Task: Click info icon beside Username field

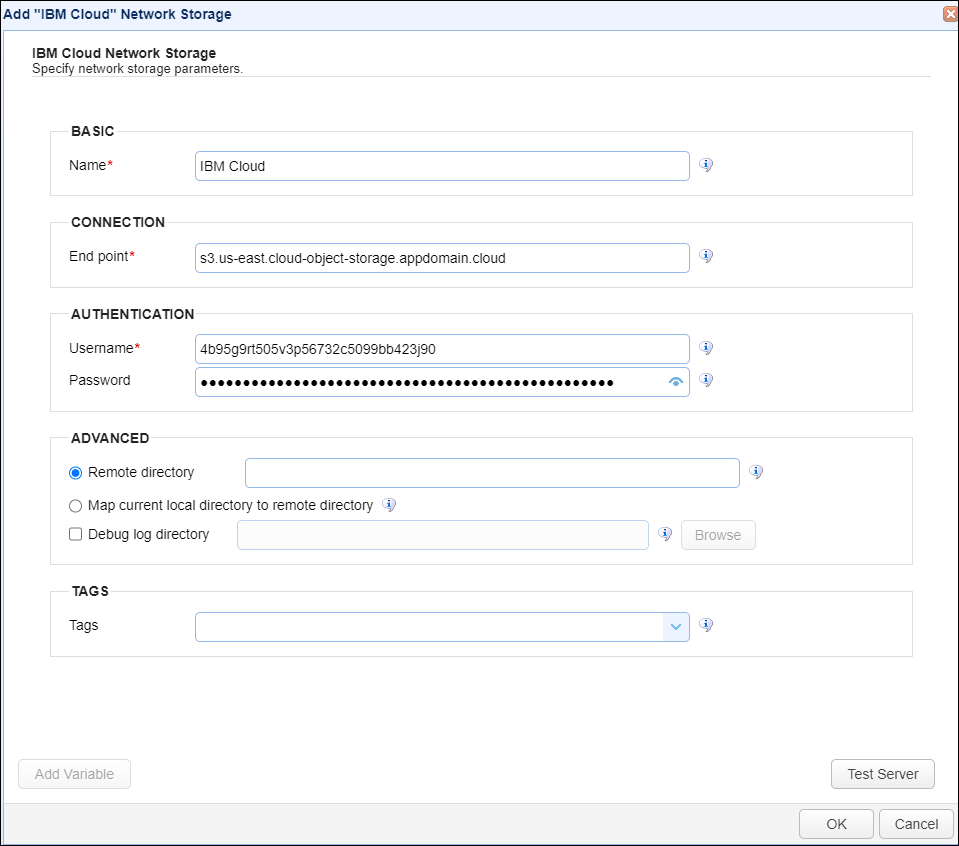Action: point(706,347)
